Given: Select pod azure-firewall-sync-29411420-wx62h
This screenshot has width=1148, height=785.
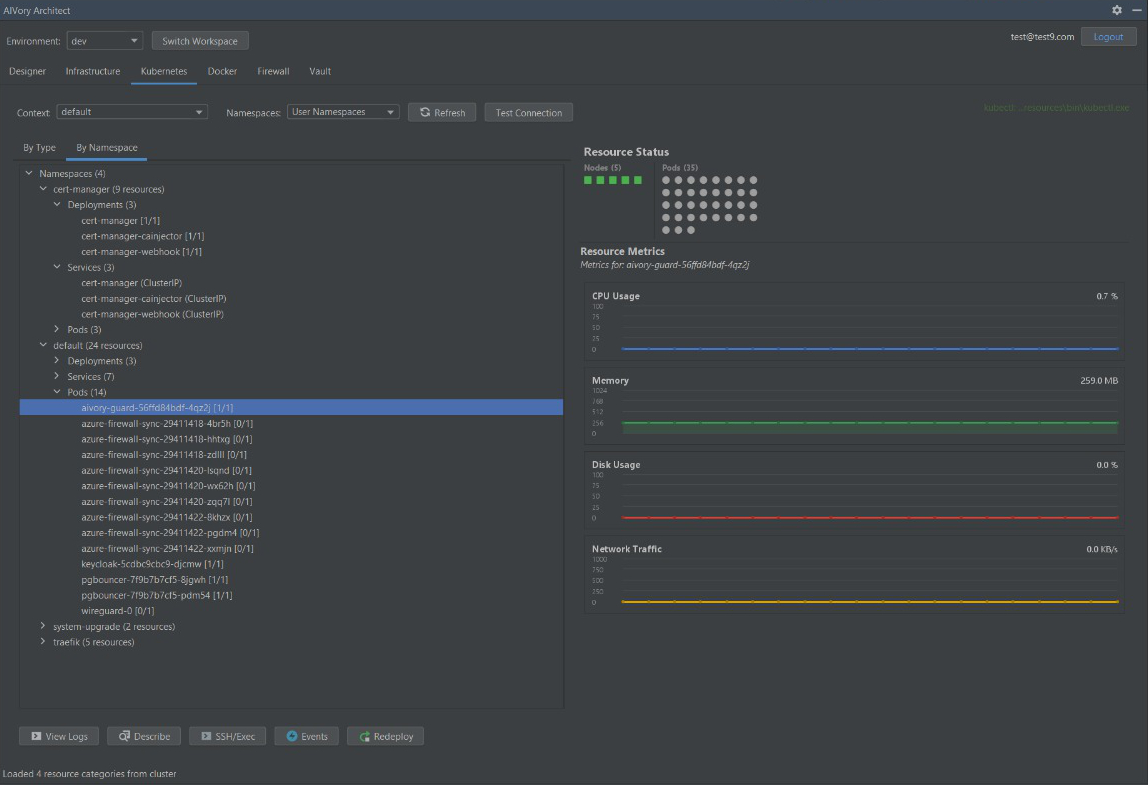Looking at the screenshot, I should 168,485.
